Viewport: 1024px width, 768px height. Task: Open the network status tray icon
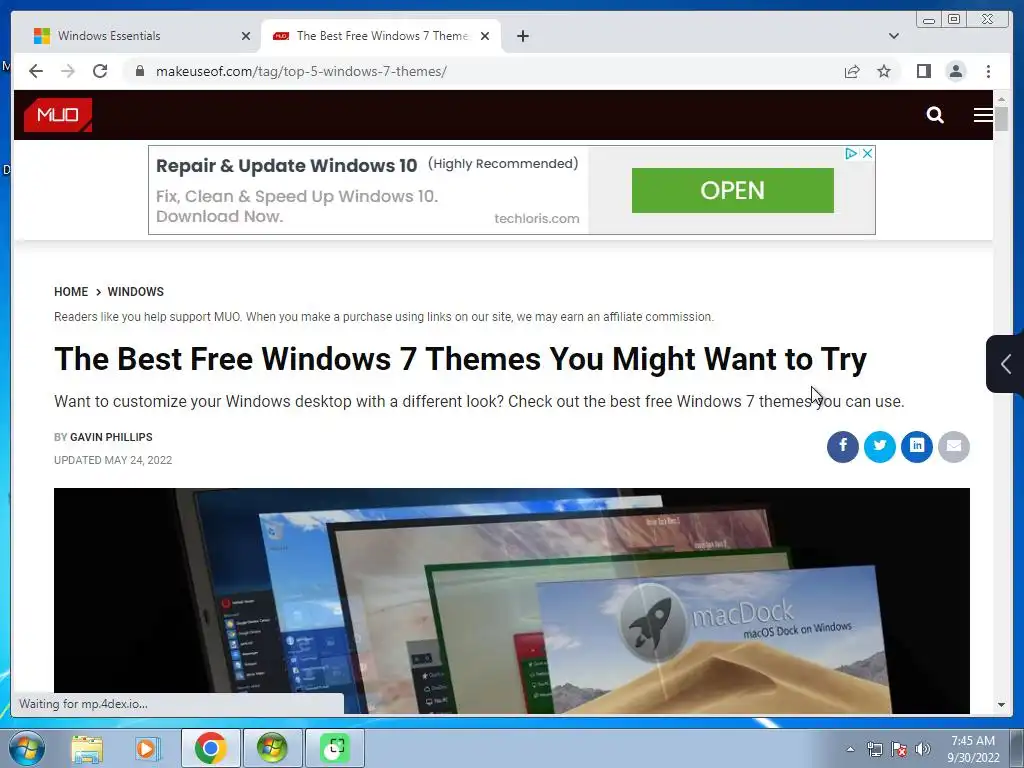click(x=874, y=749)
